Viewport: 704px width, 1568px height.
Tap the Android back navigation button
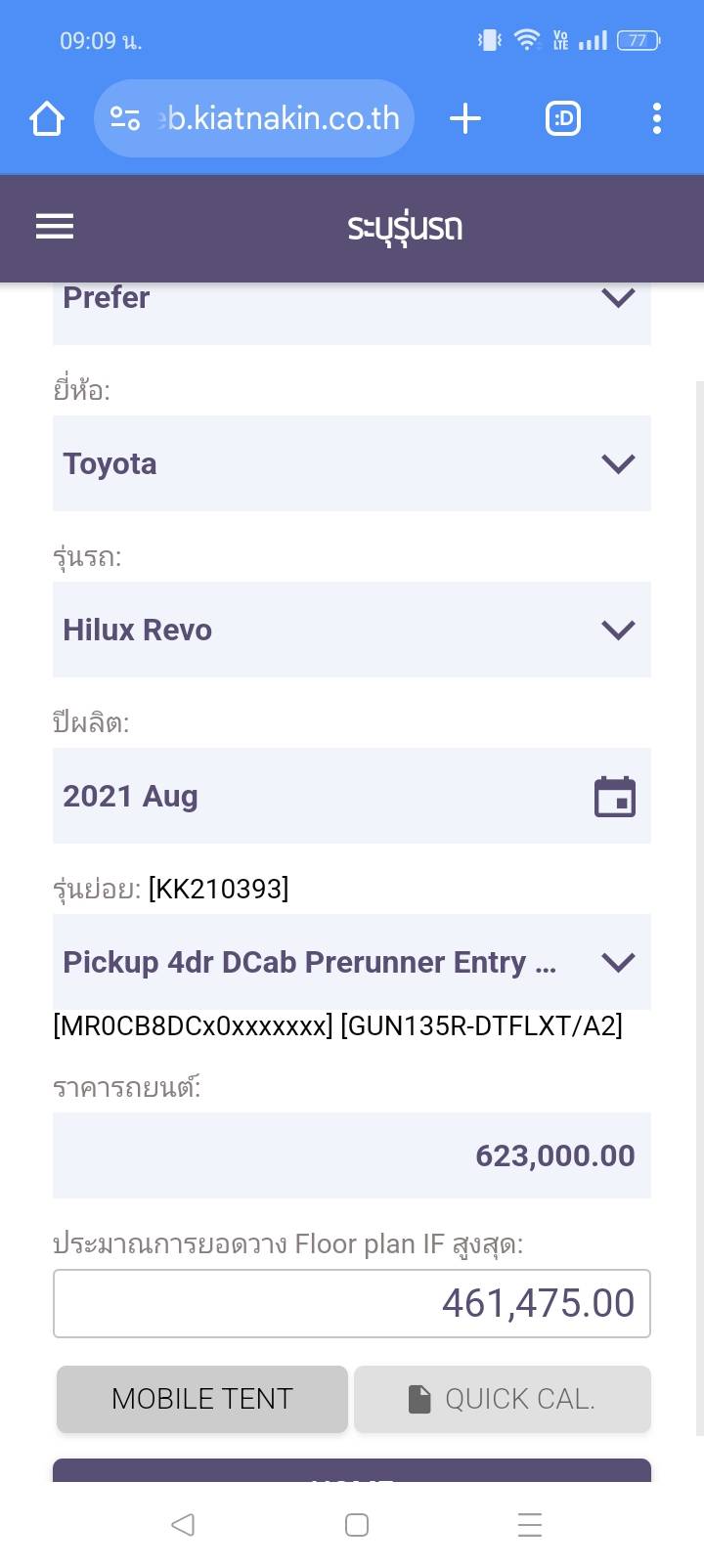(x=183, y=1525)
